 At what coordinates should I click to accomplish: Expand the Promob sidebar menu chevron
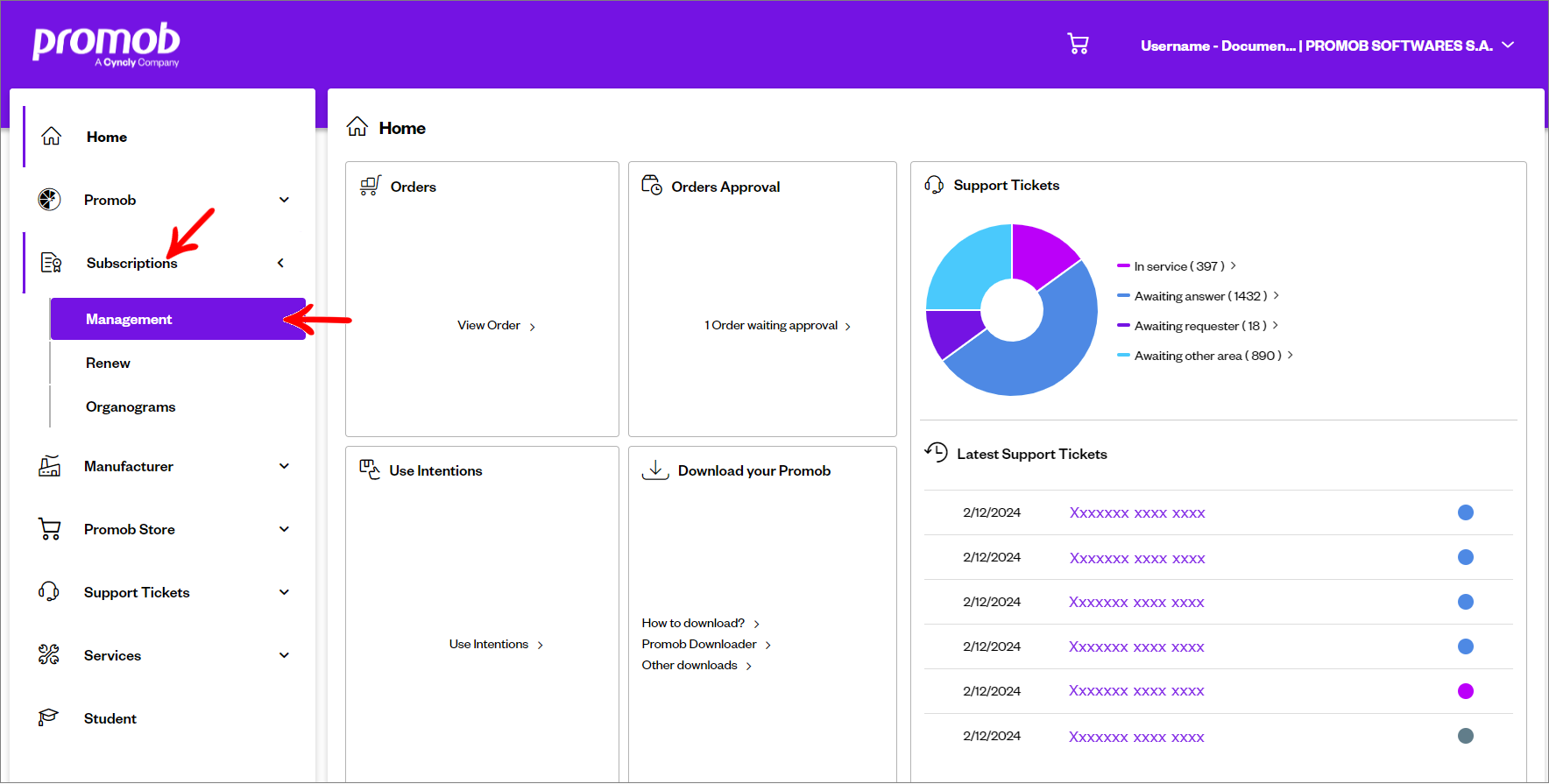(x=284, y=200)
